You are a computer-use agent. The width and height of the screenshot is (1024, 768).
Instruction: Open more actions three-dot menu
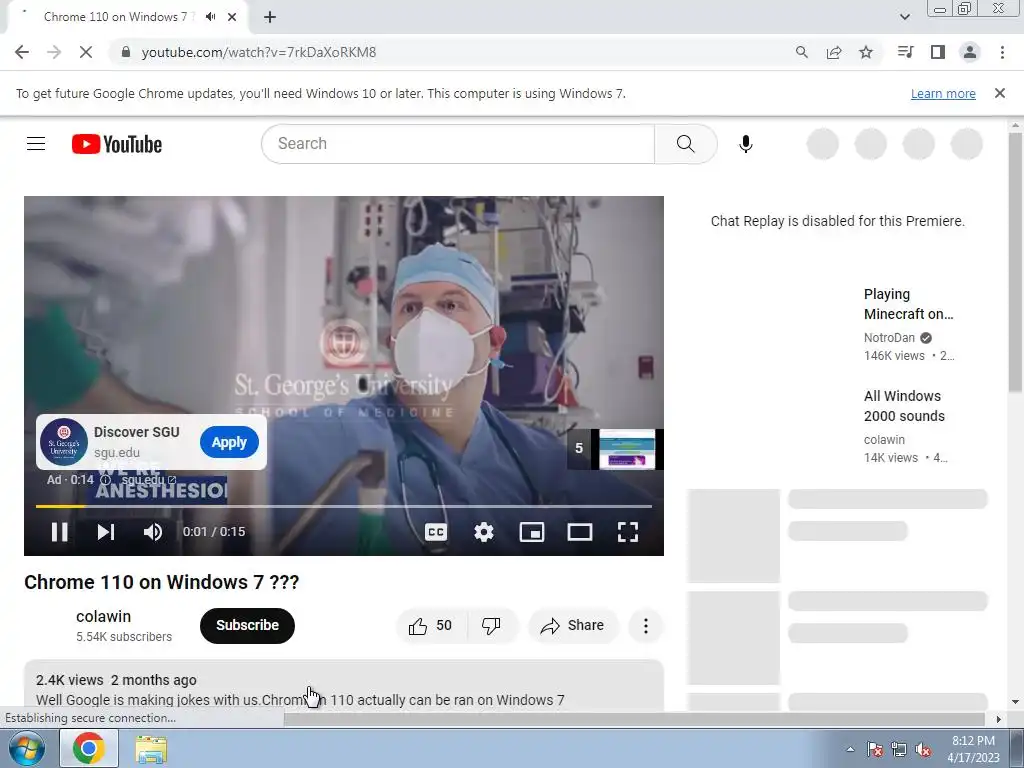tap(646, 626)
